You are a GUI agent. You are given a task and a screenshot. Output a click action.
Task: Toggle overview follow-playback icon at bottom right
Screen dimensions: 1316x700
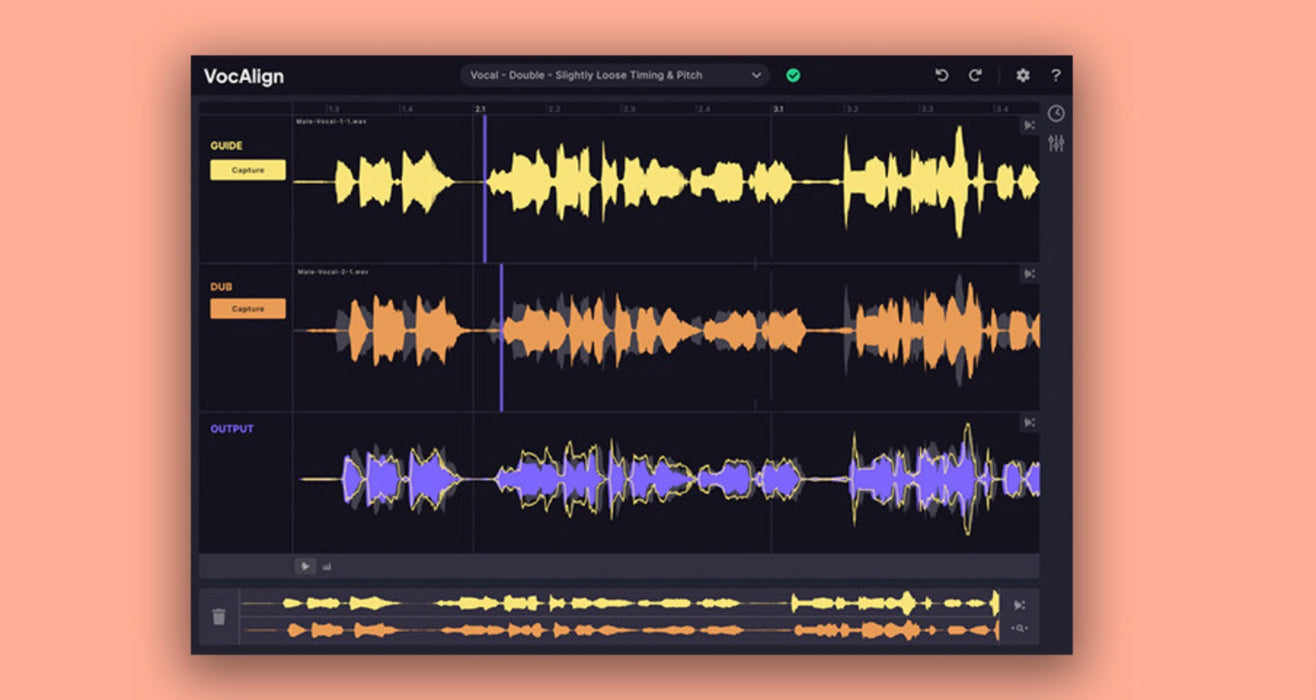[x=1020, y=605]
